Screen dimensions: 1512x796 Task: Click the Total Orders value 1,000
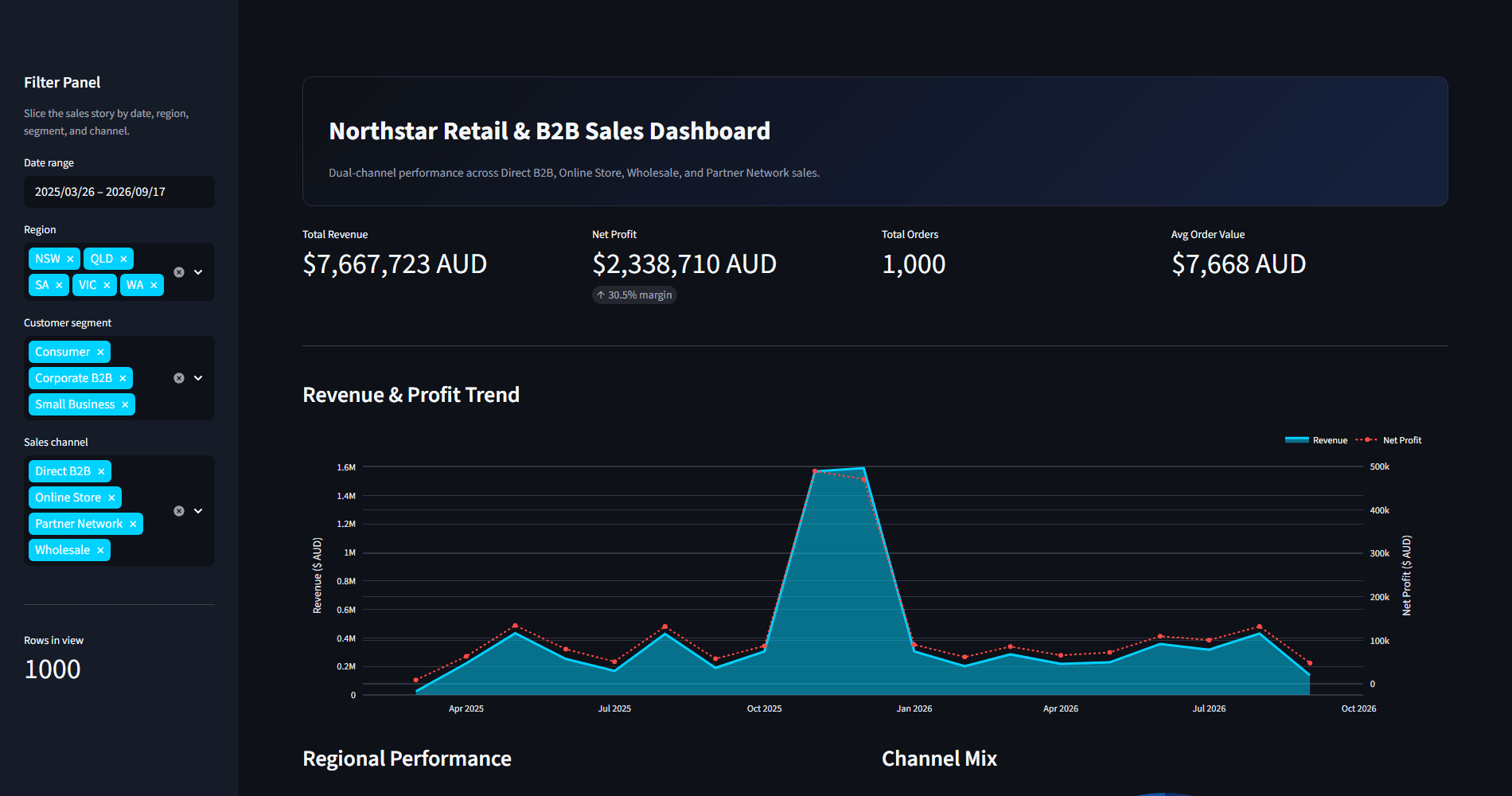point(914,264)
